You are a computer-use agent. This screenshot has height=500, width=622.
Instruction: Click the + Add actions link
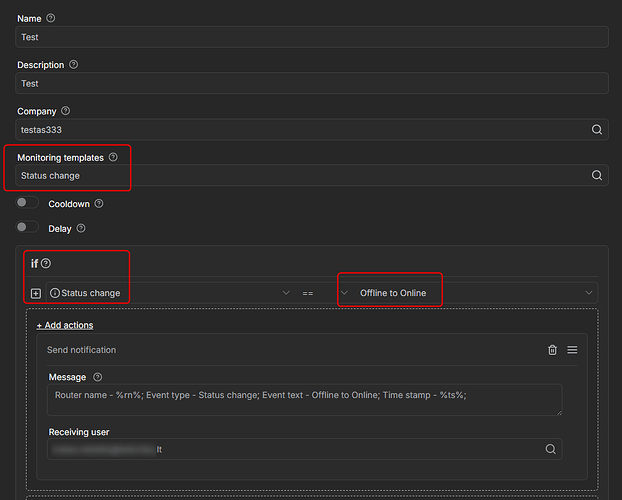(x=65, y=325)
